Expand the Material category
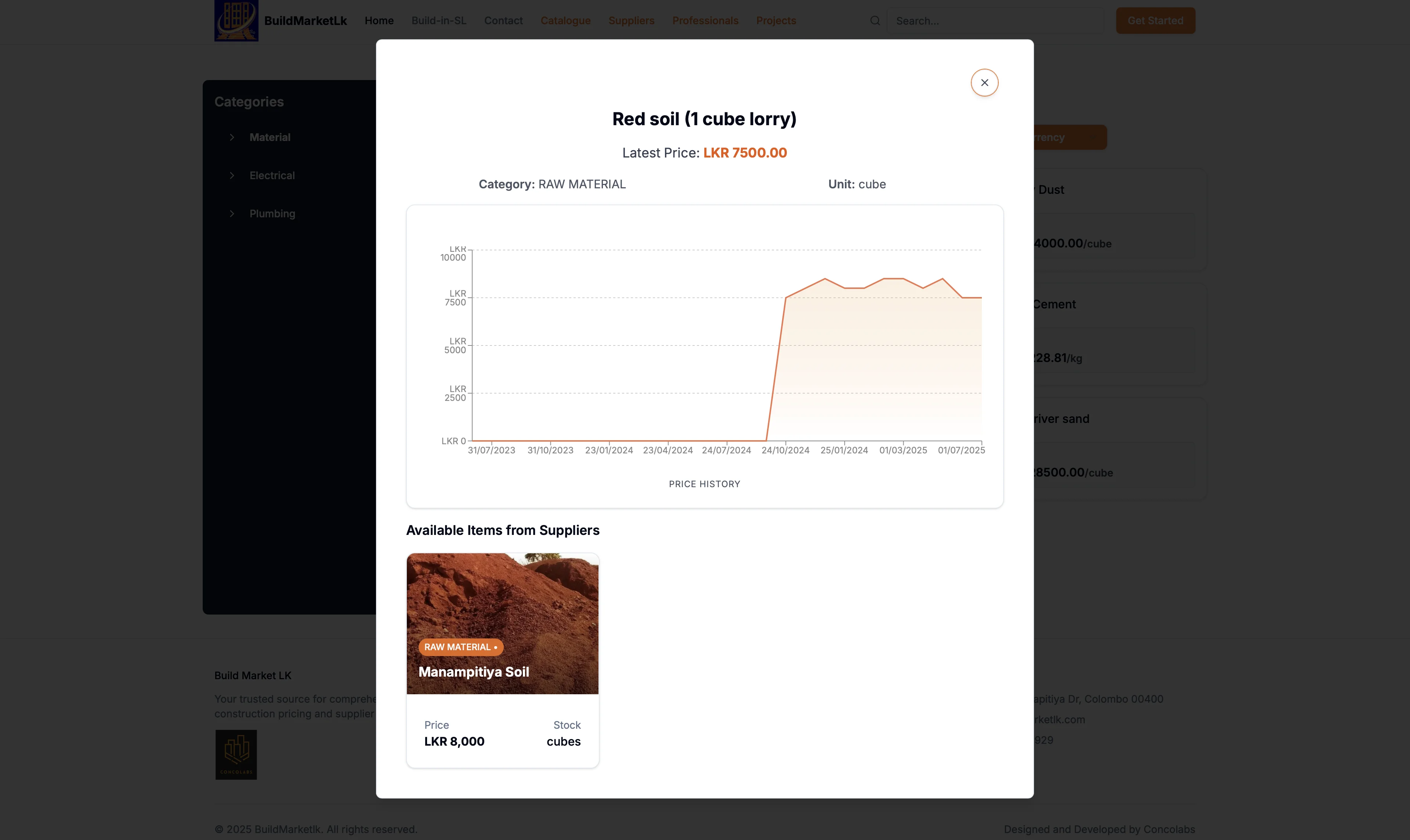Image resolution: width=1410 pixels, height=840 pixels. 270,137
